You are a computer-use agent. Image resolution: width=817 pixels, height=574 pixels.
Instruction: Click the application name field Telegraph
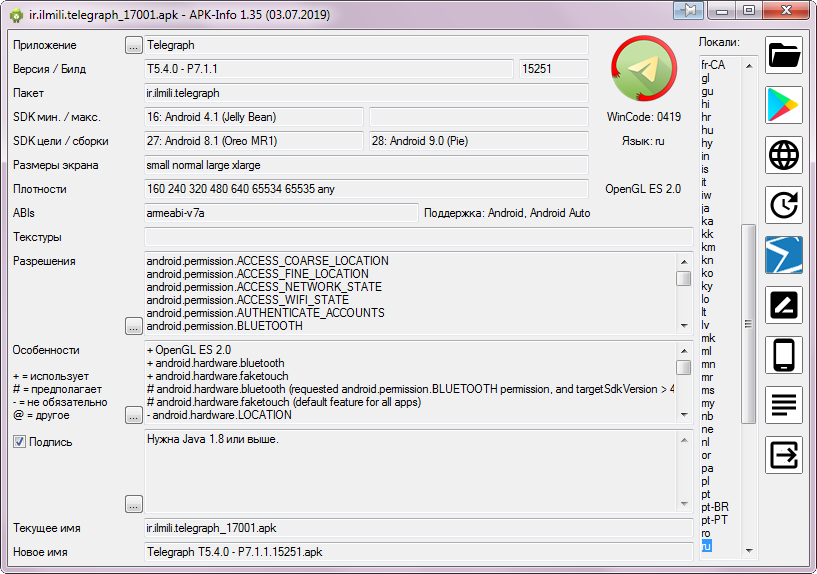coord(366,45)
